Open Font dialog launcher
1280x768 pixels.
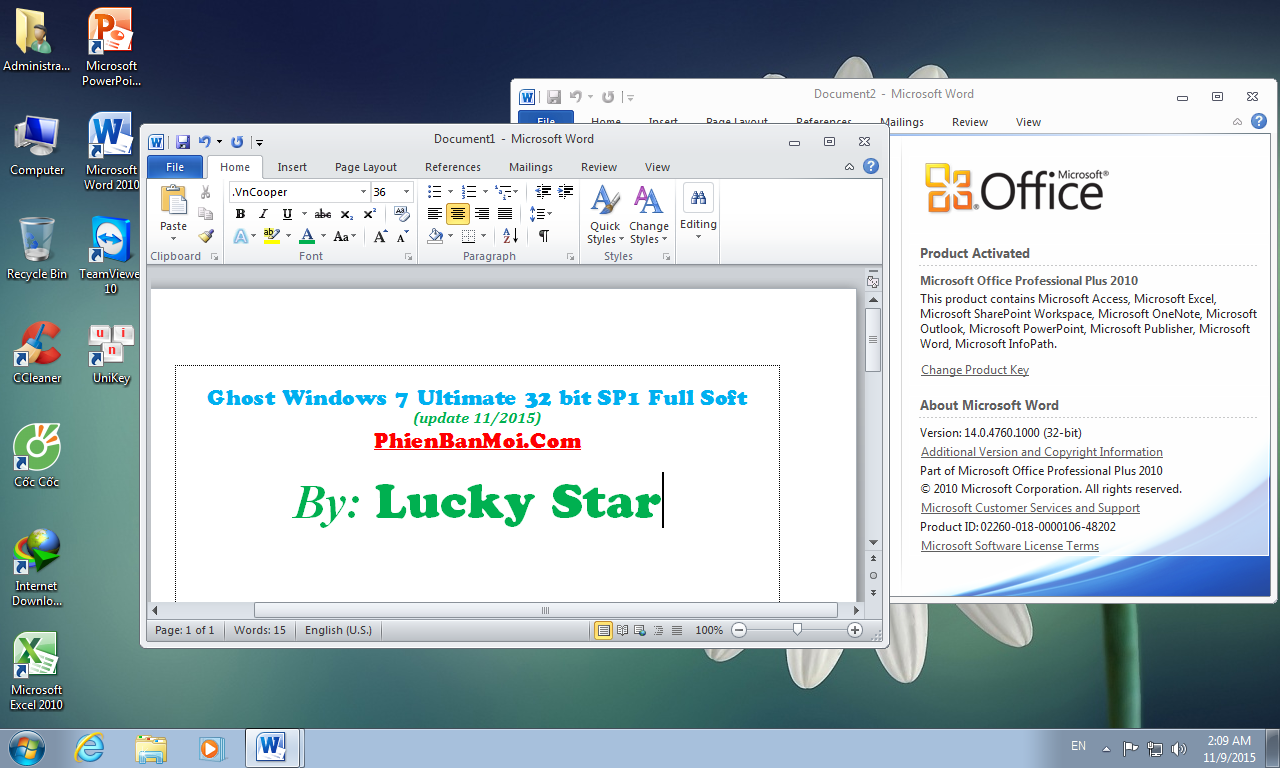[x=408, y=257]
